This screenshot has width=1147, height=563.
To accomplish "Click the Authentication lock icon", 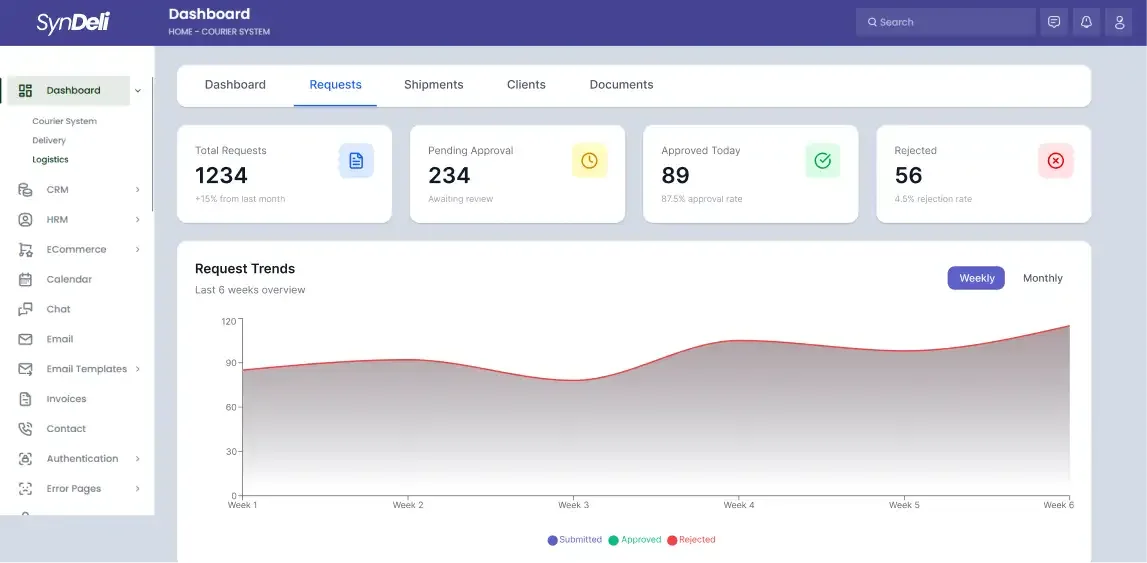I will (x=26, y=459).
